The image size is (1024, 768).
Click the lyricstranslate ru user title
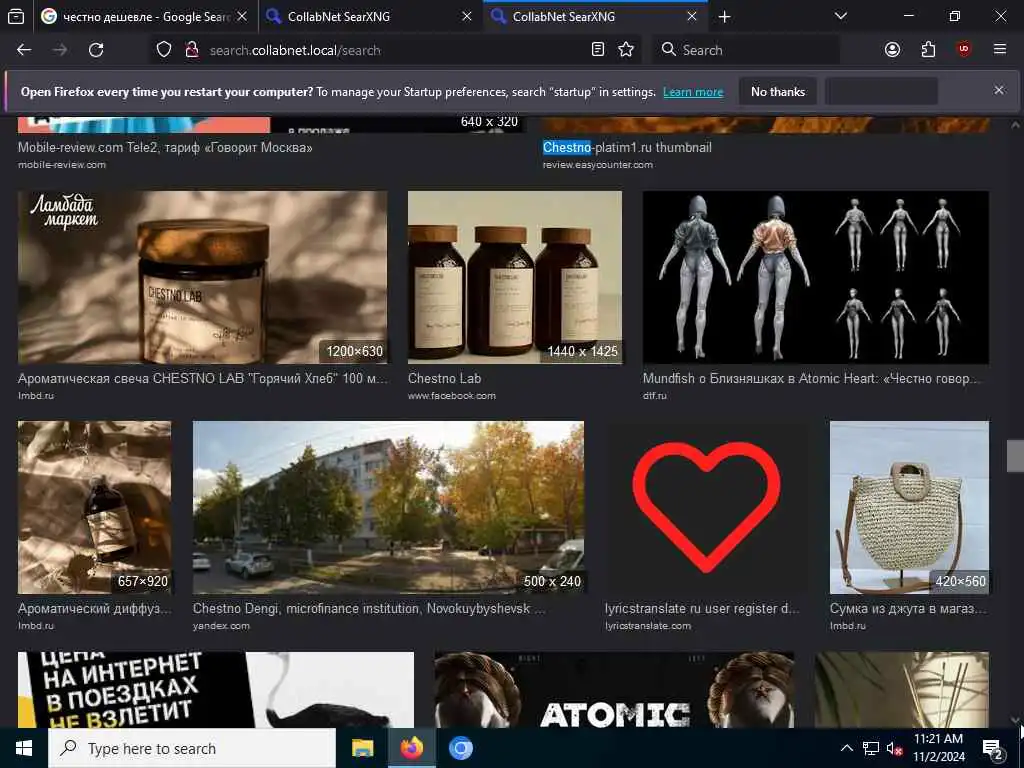(x=702, y=608)
